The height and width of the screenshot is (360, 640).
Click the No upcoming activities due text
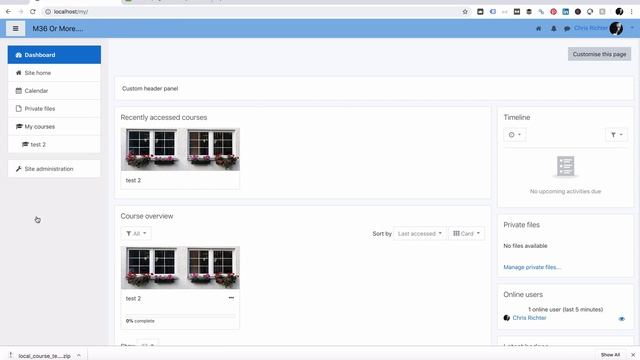[565, 191]
